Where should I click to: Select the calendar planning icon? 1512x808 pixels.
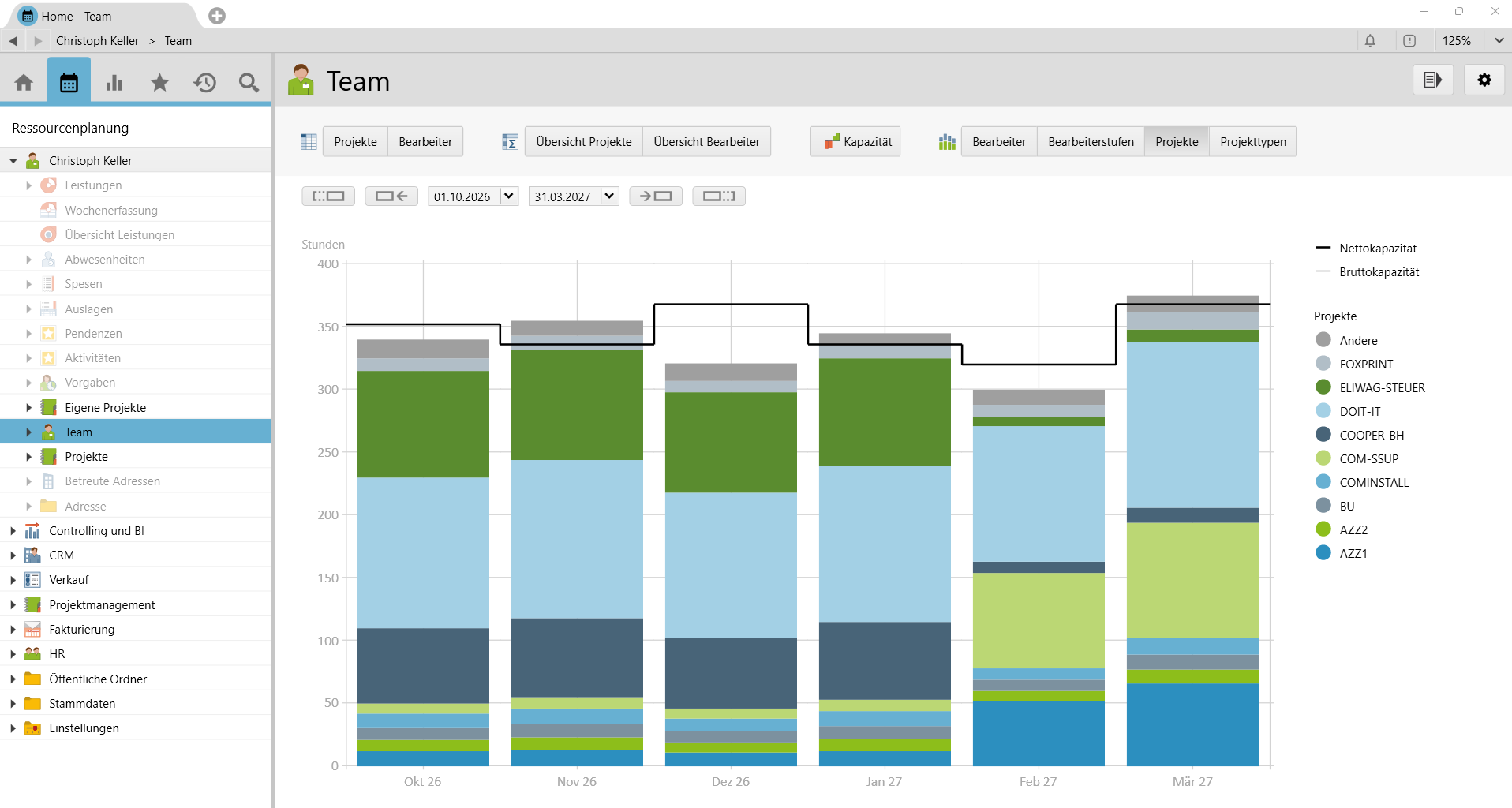[x=69, y=82]
